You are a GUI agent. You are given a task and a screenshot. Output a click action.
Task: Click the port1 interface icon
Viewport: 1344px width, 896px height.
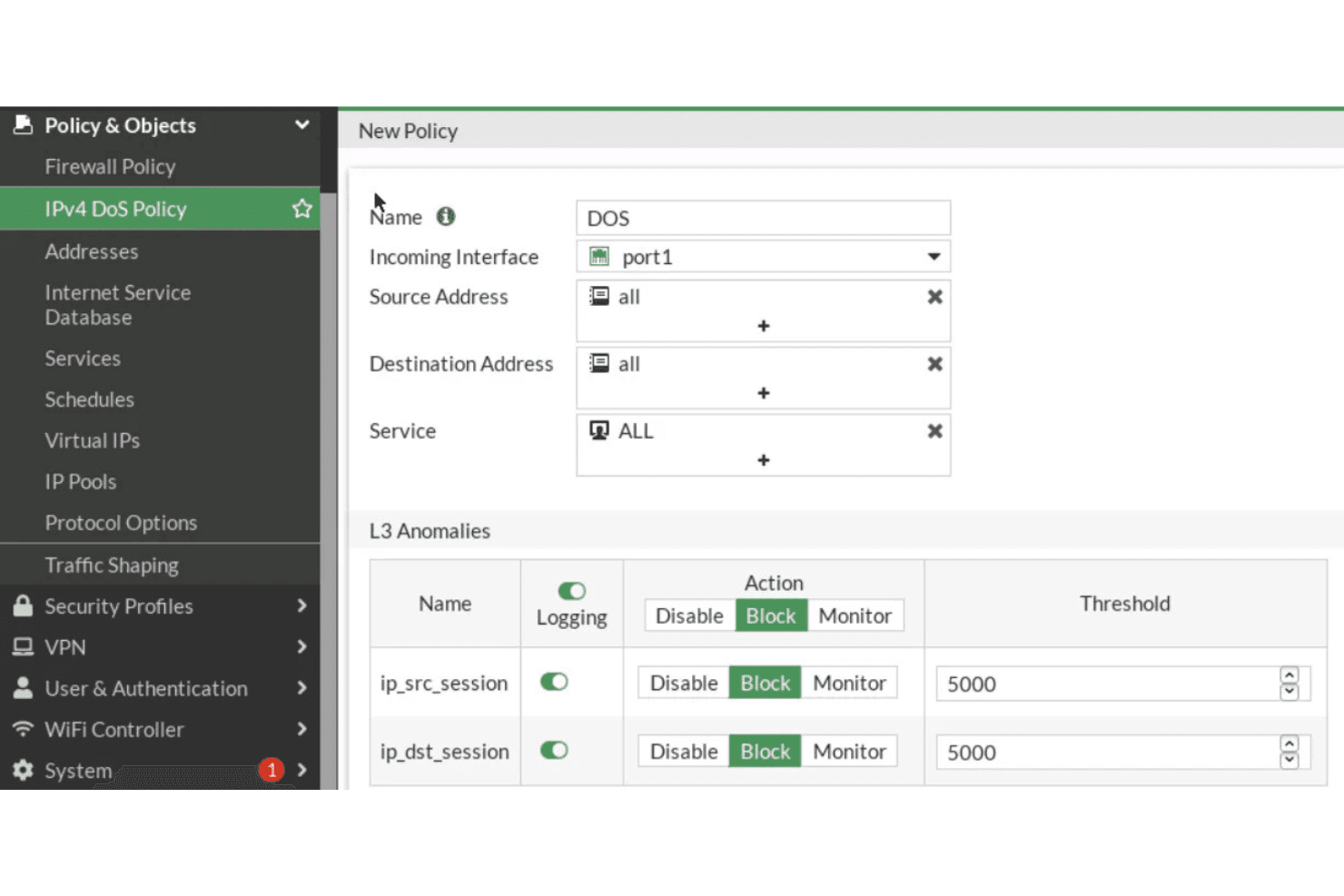click(599, 257)
